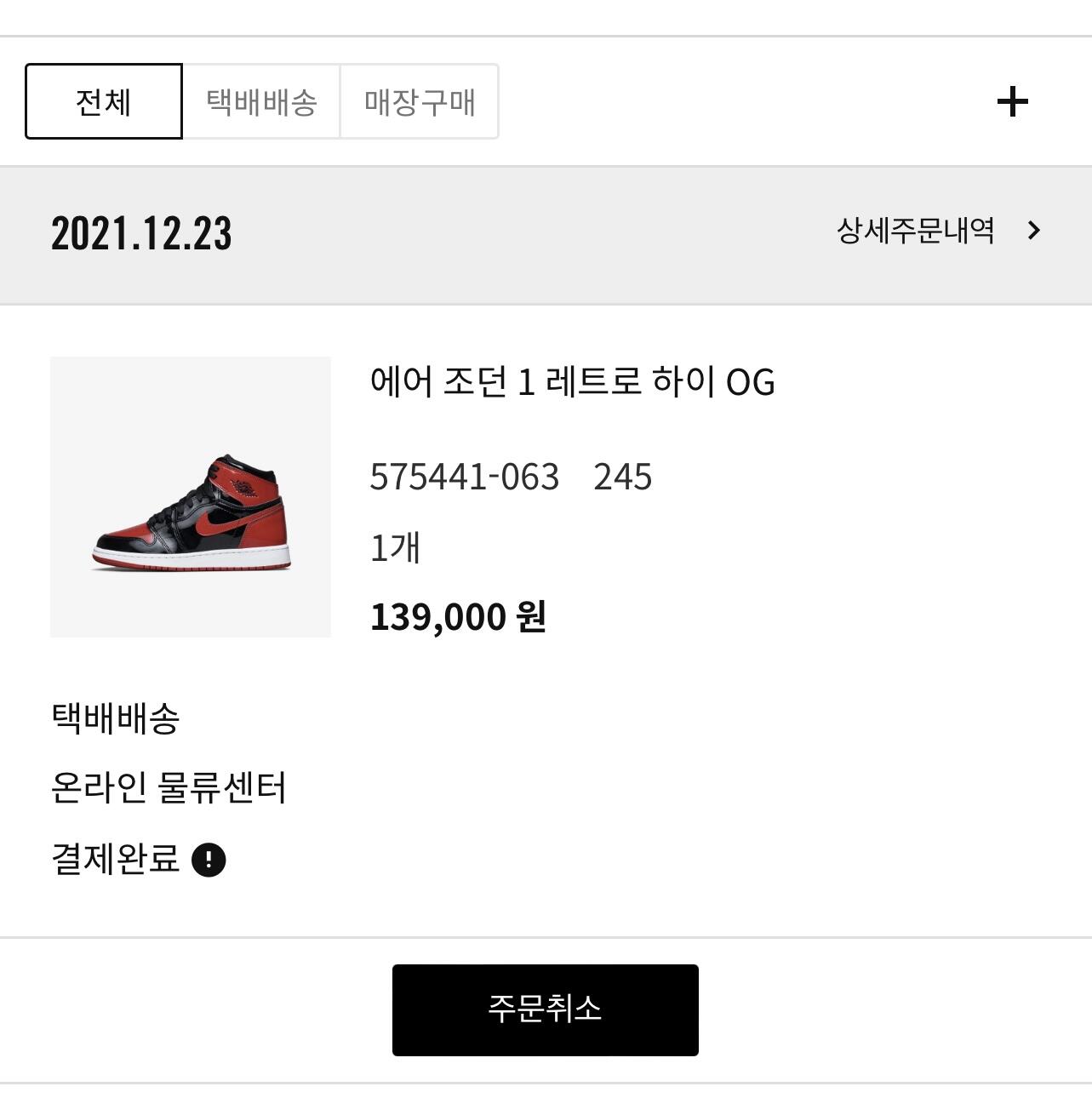1092x1115 pixels.
Task: Click the quantity label 1개
Action: (x=395, y=547)
